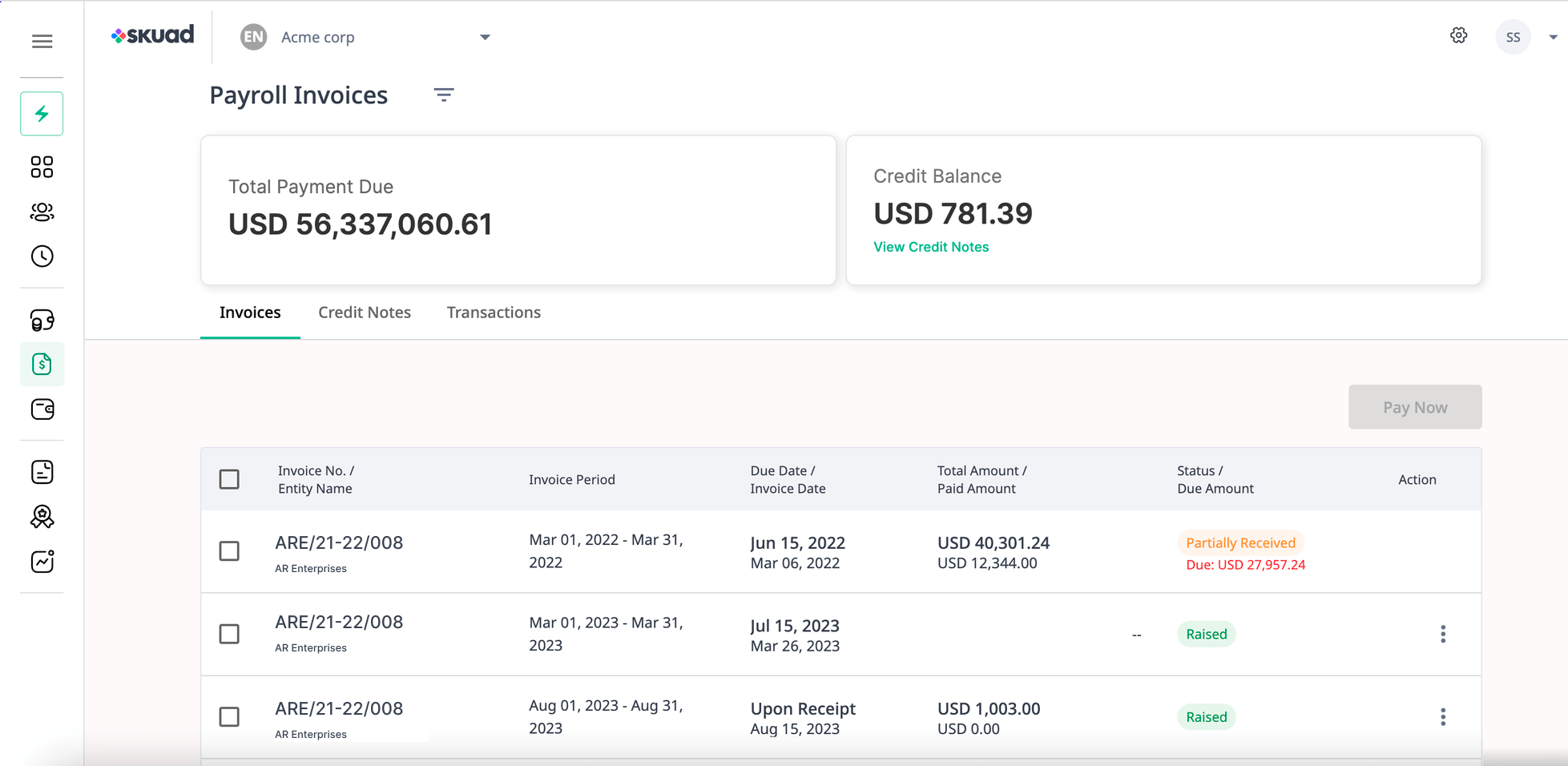Image resolution: width=1568 pixels, height=766 pixels.
Task: Open the filter icon beside Payroll Invoices
Action: [x=444, y=95]
